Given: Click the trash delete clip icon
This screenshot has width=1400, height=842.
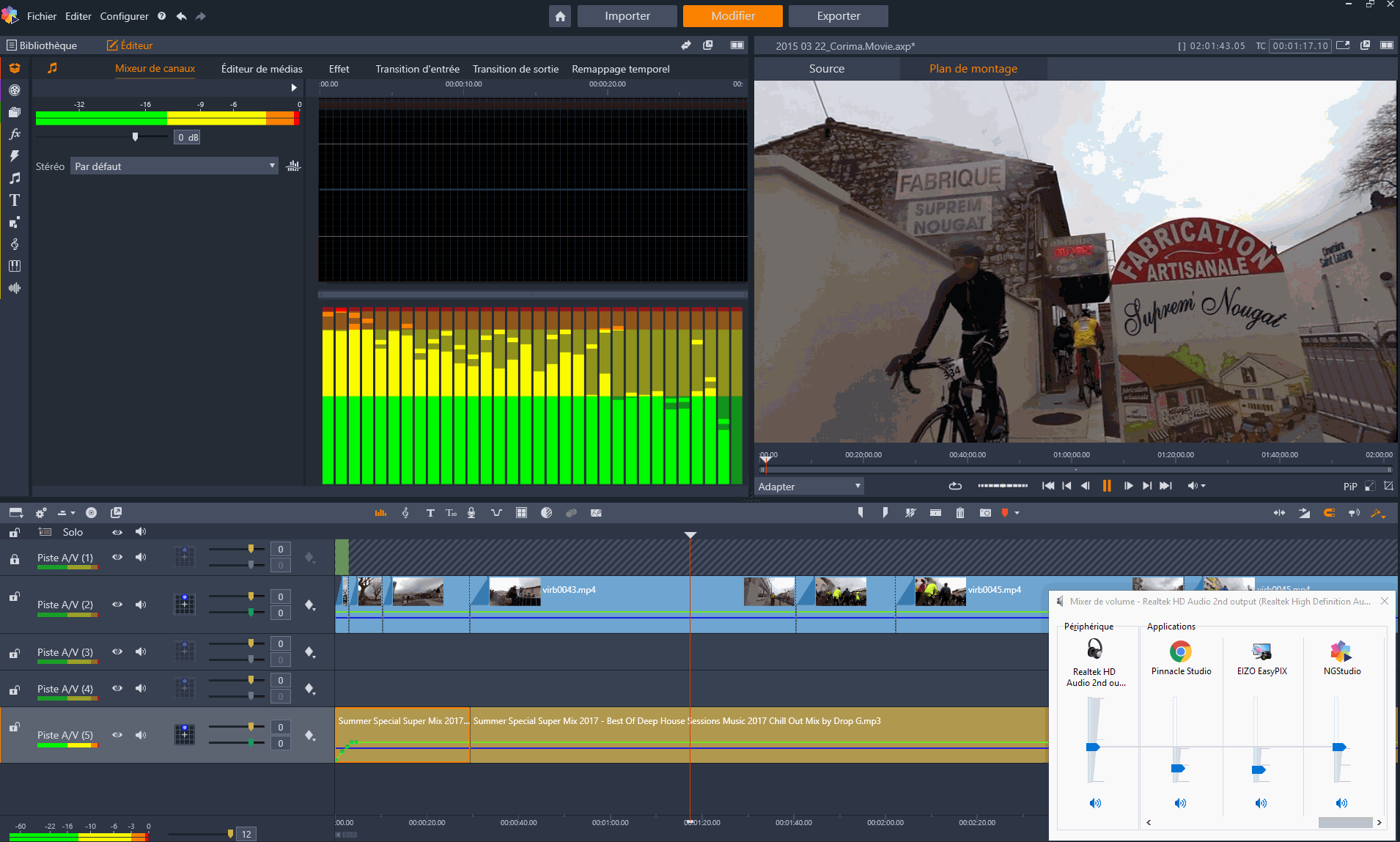Looking at the screenshot, I should (x=960, y=513).
